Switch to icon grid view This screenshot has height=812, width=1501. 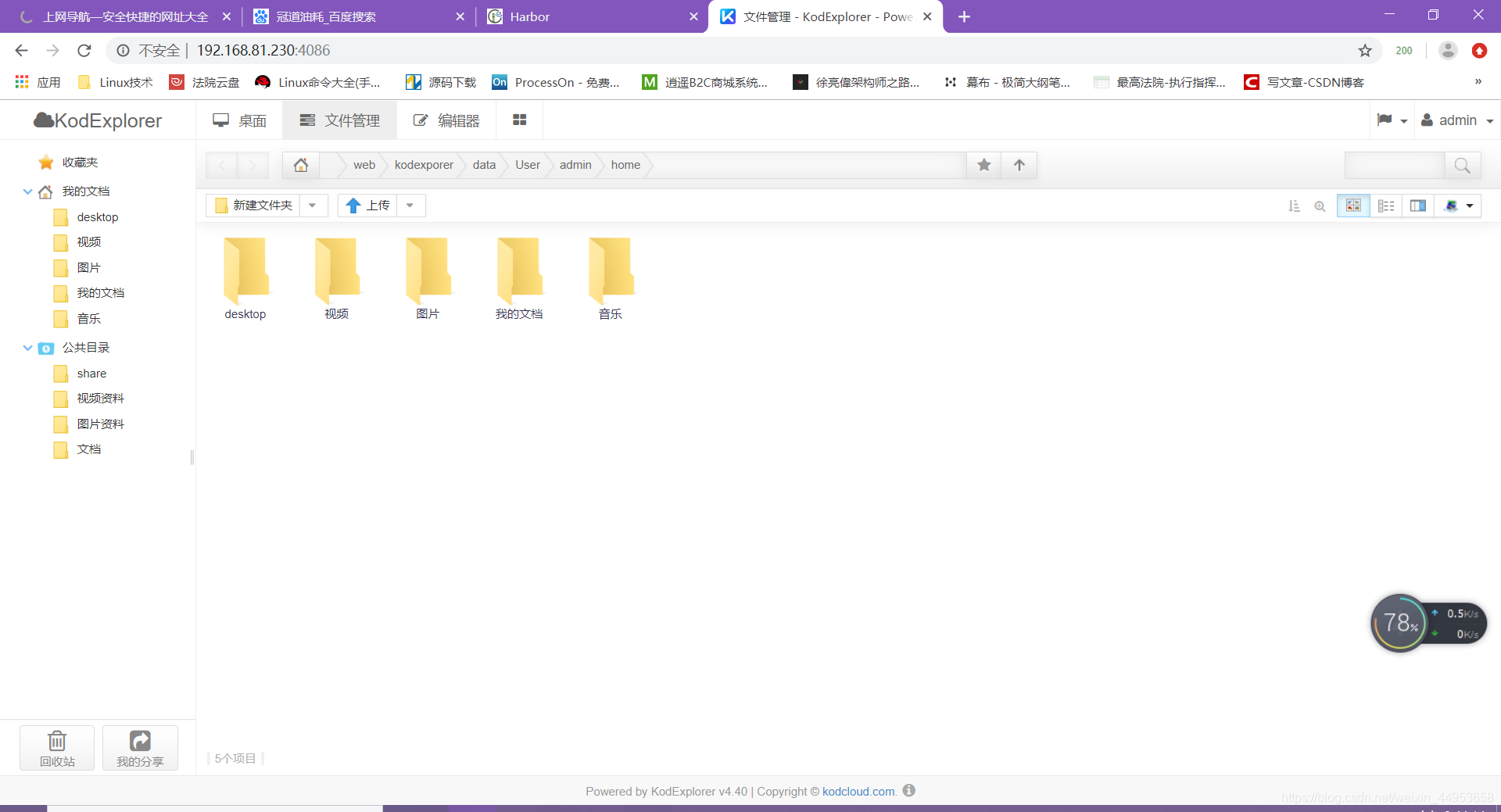pos(1353,206)
